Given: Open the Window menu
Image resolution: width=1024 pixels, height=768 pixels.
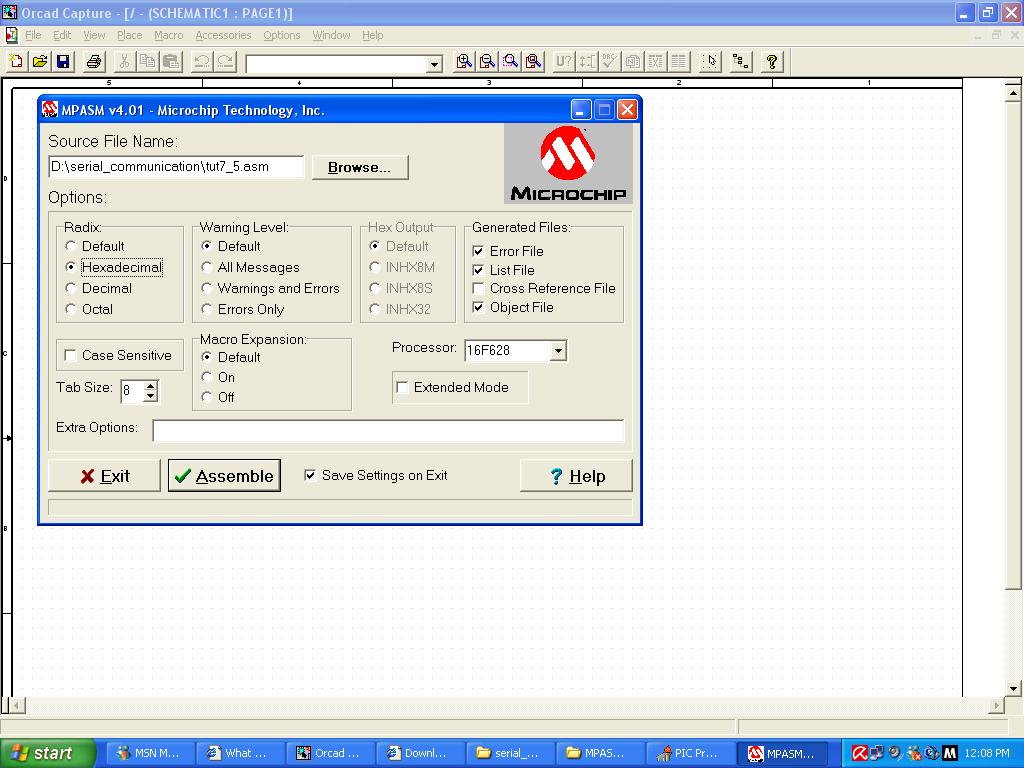Looking at the screenshot, I should 331,35.
